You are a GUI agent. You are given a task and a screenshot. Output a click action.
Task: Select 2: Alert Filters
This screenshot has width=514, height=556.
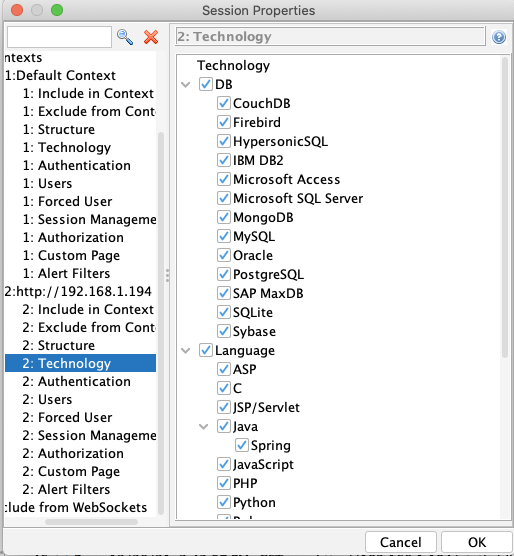tap(66, 489)
